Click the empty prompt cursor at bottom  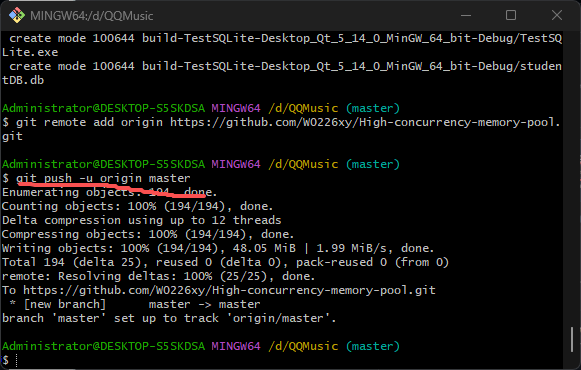tap(16, 360)
